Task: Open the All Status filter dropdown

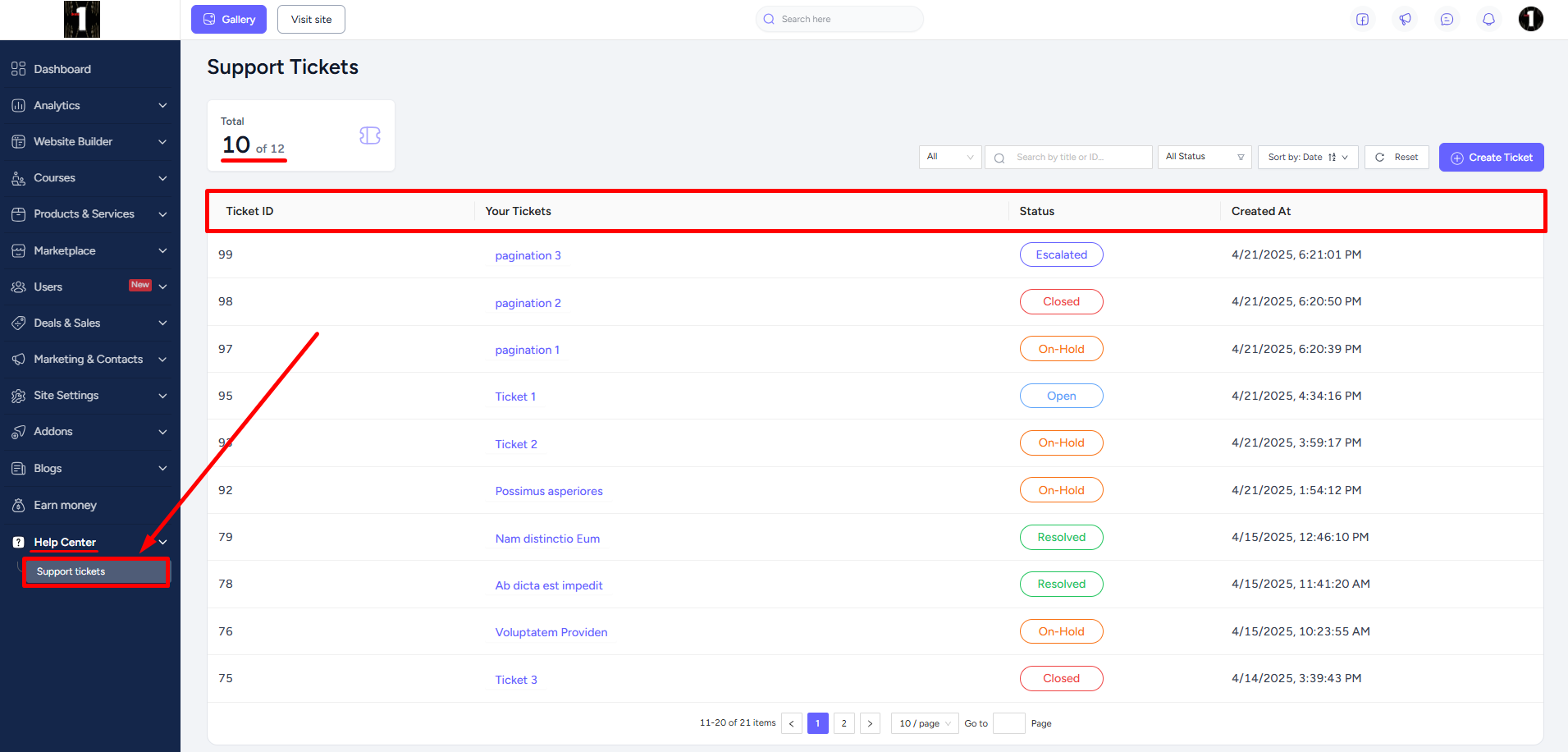Action: [x=1205, y=157]
